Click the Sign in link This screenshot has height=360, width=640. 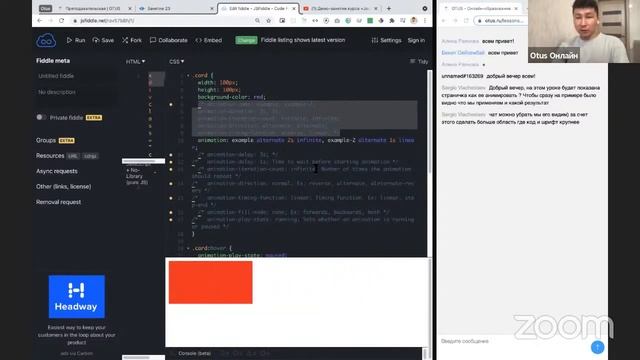(416, 40)
